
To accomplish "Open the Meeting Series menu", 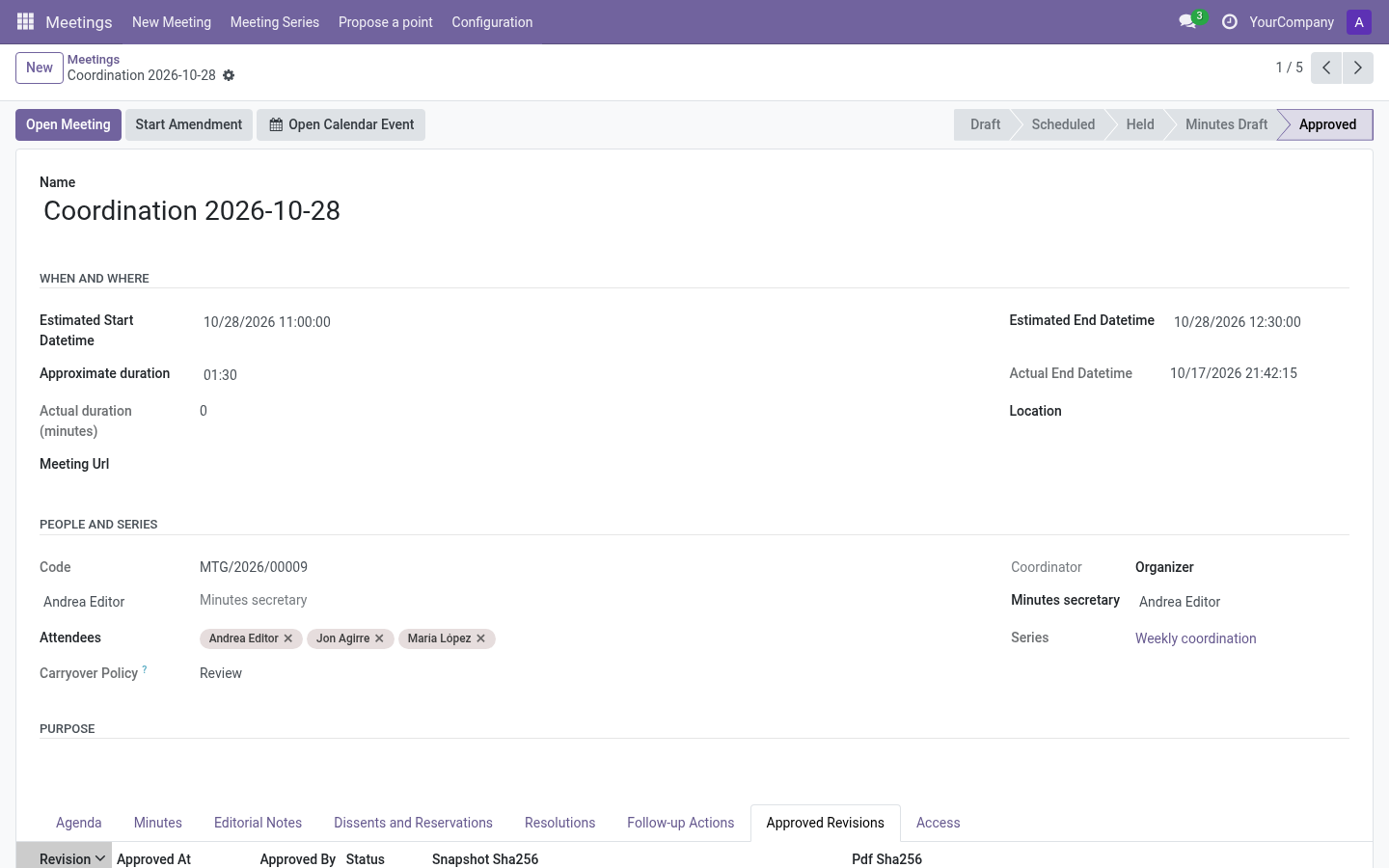I will (275, 22).
